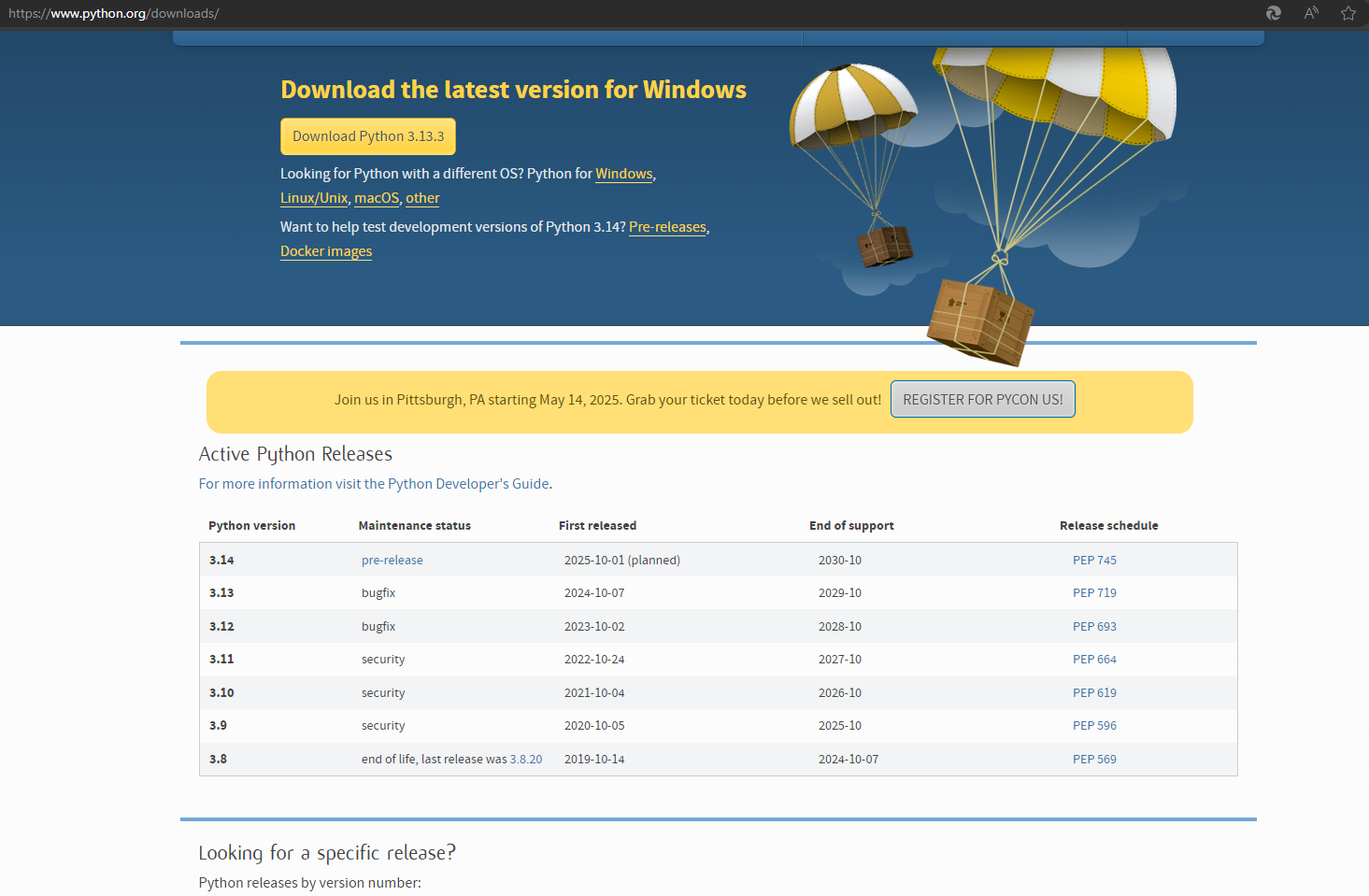The height and width of the screenshot is (896, 1369).
Task: Open PEP 693 release schedule
Action: pyautogui.click(x=1094, y=627)
